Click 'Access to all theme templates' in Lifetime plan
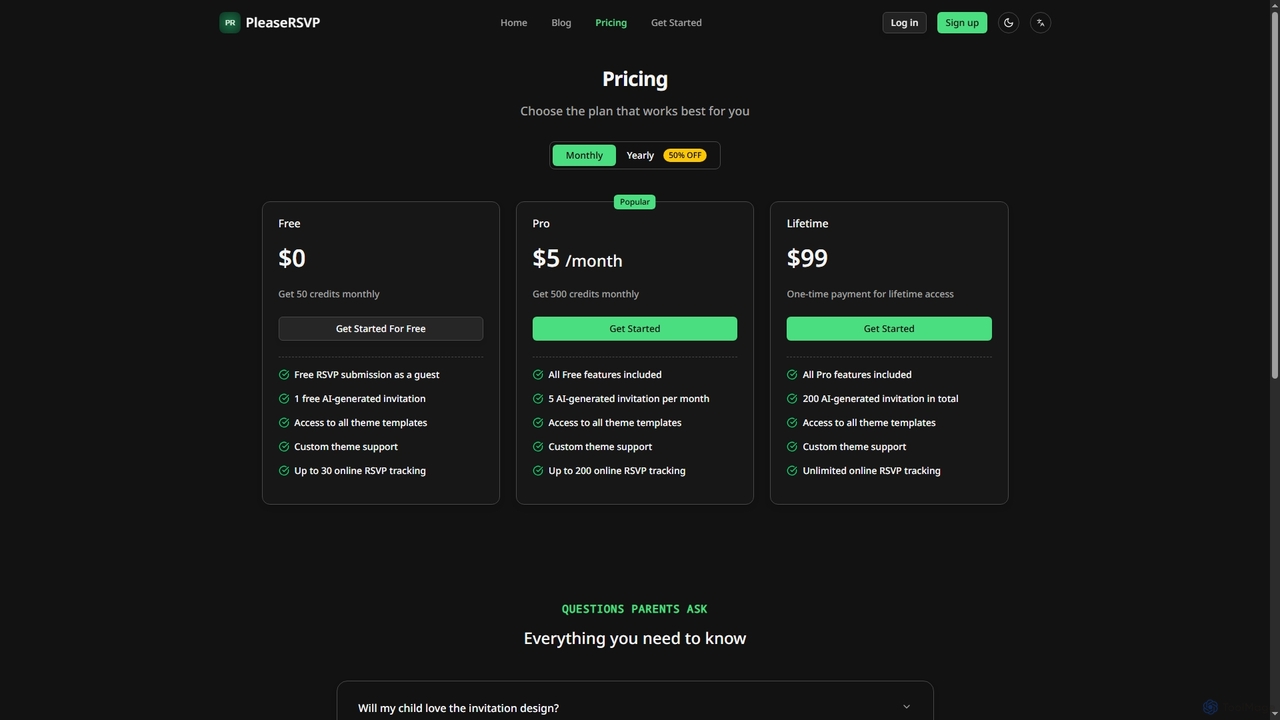The image size is (1280, 720). point(869,422)
